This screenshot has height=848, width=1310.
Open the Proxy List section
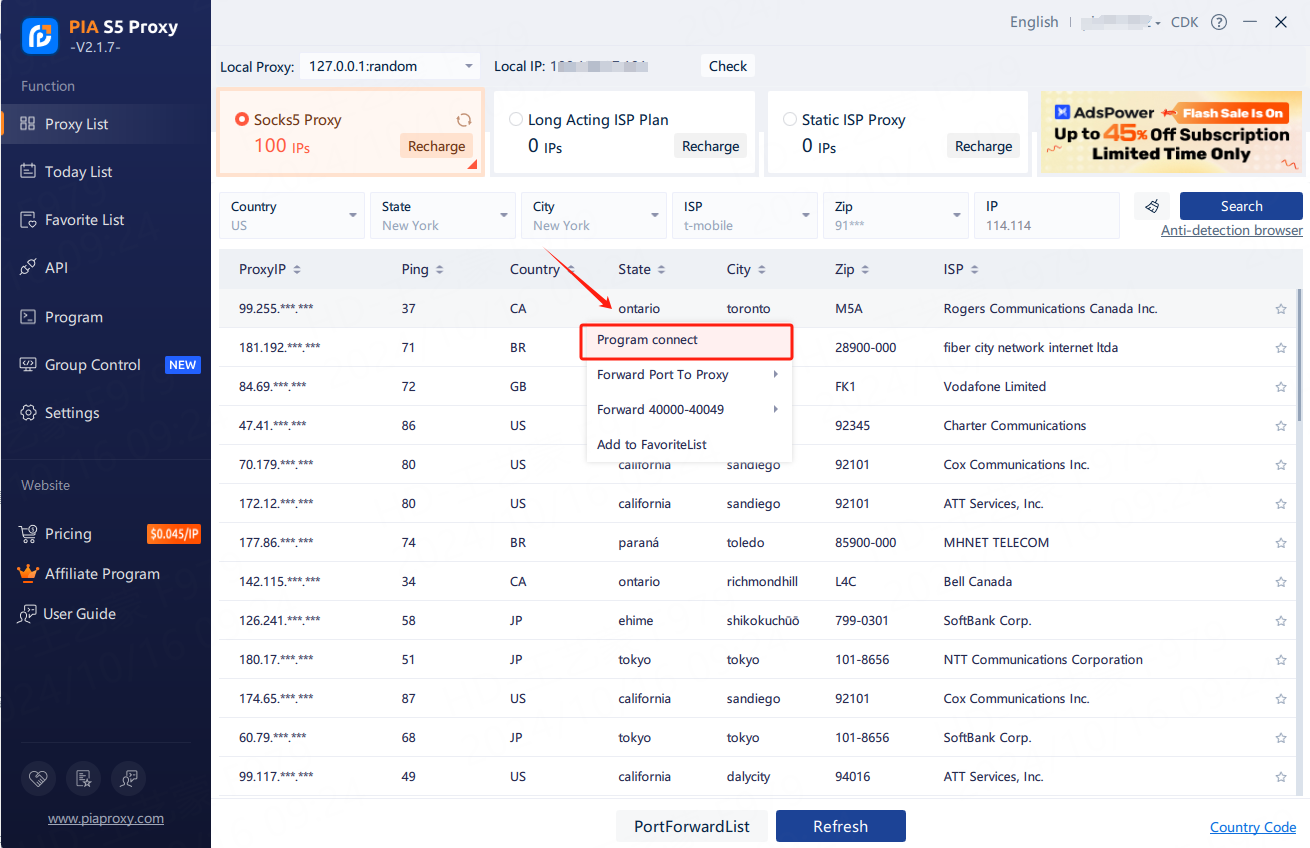tap(105, 124)
